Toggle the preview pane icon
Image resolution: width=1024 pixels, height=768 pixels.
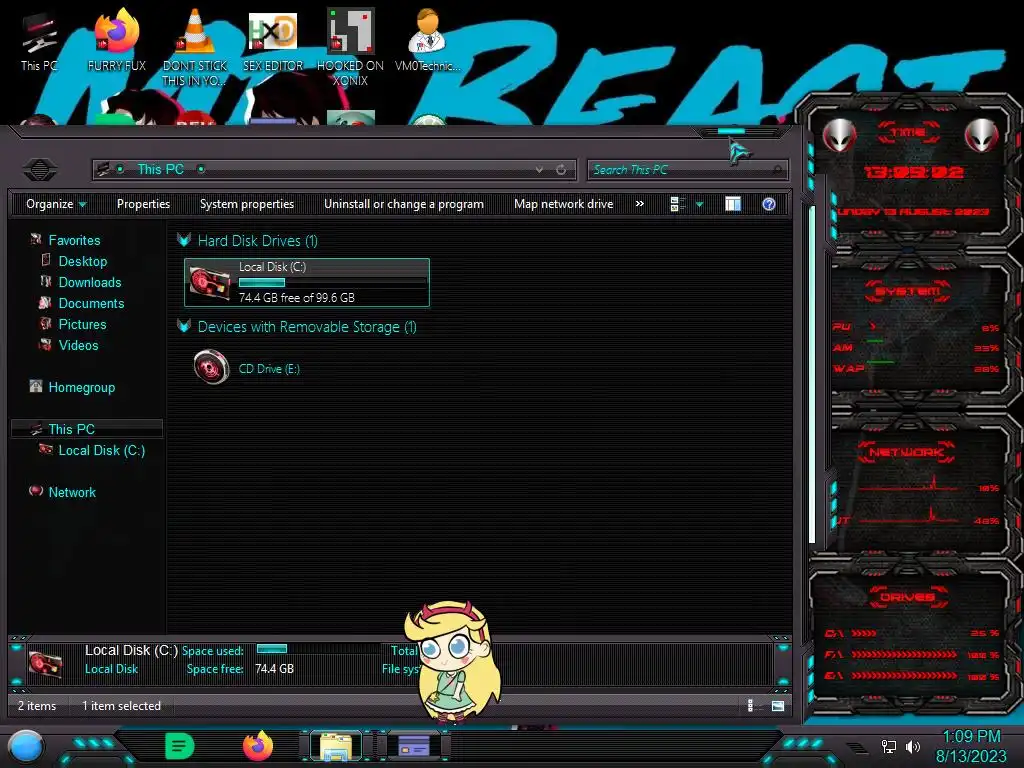pyautogui.click(x=733, y=204)
